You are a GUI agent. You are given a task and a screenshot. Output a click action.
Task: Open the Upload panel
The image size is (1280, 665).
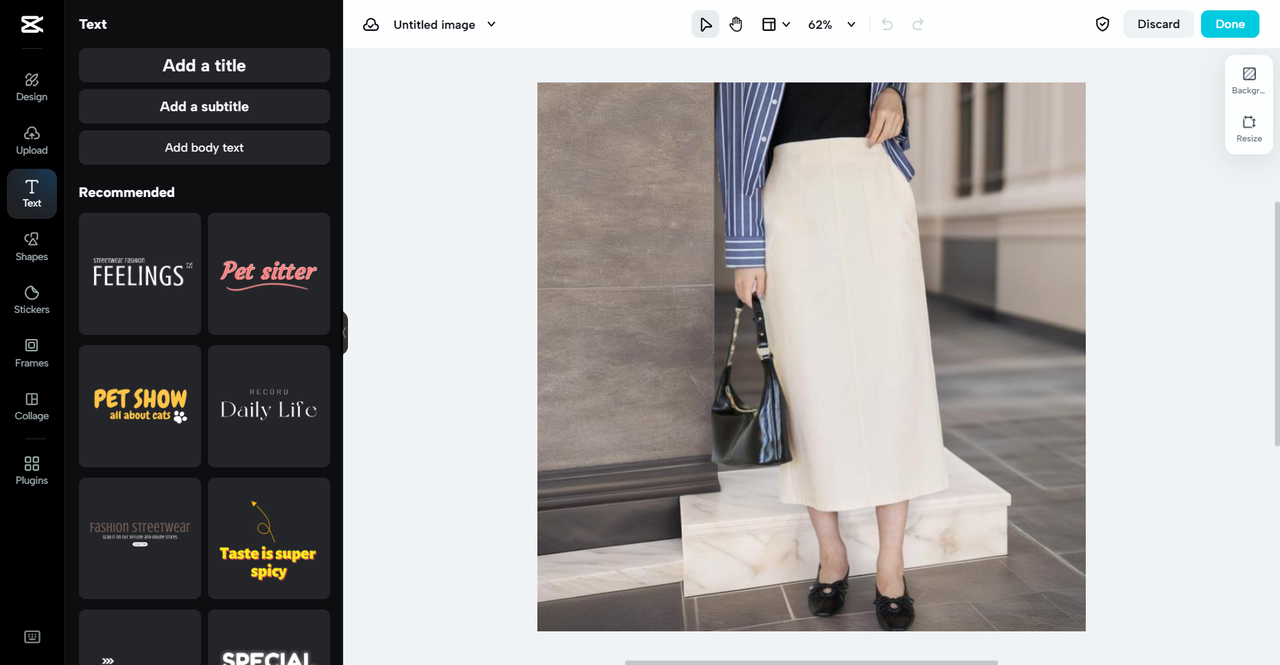pyautogui.click(x=32, y=140)
